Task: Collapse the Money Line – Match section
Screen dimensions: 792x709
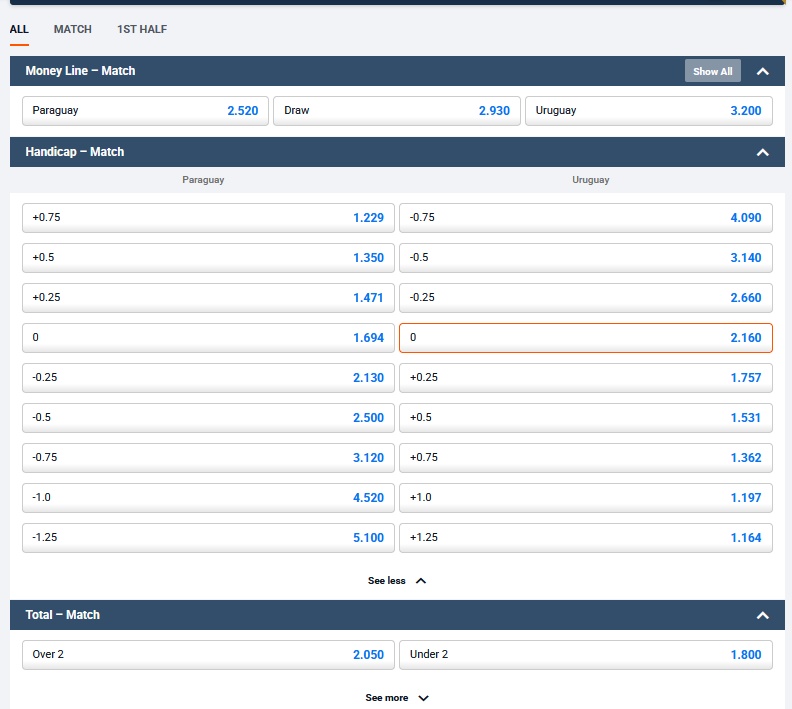Action: [x=762, y=71]
